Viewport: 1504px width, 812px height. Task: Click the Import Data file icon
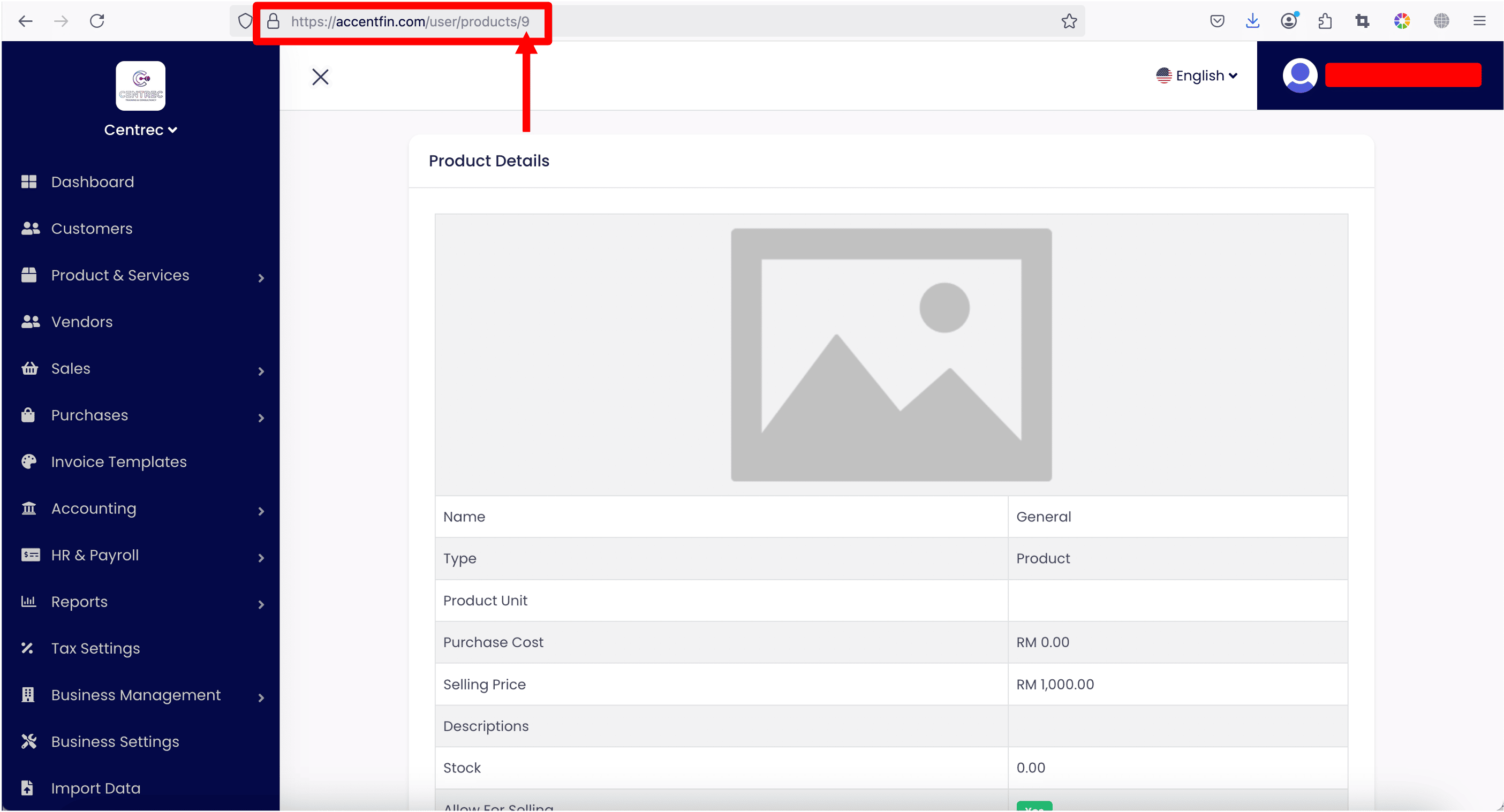(x=27, y=788)
